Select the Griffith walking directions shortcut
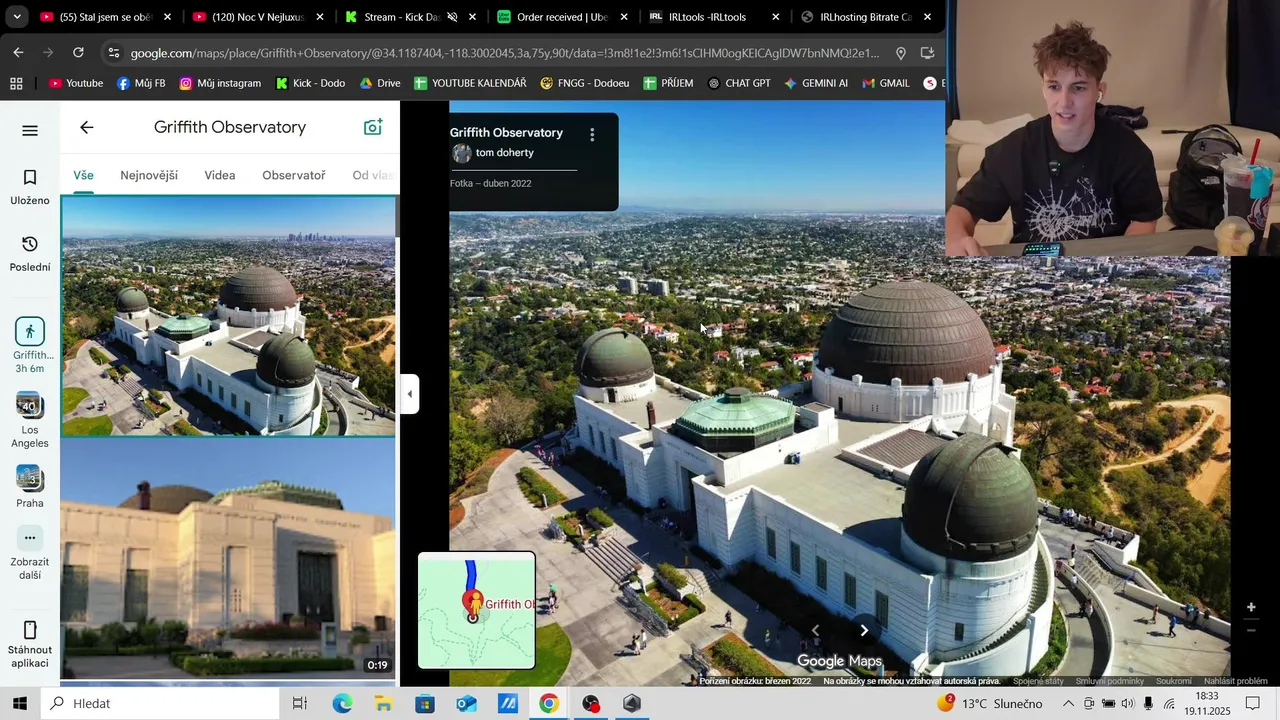 [30, 345]
